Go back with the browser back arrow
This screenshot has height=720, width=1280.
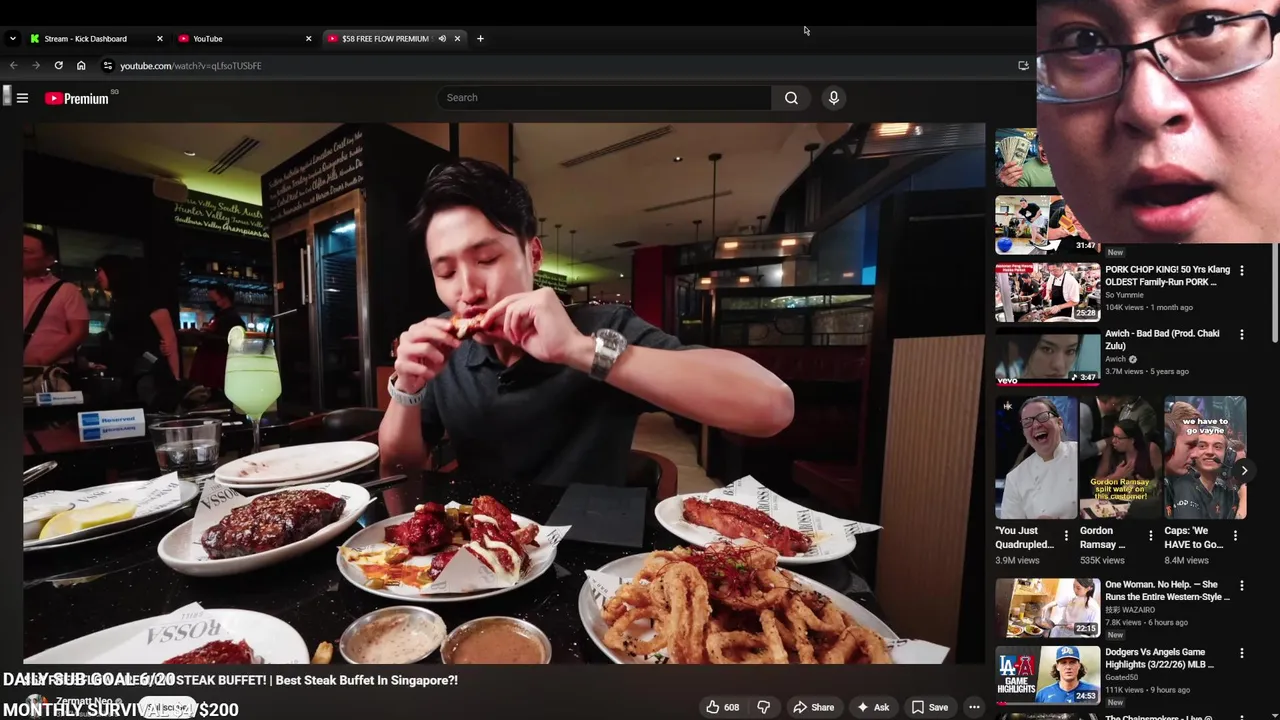coord(13,66)
